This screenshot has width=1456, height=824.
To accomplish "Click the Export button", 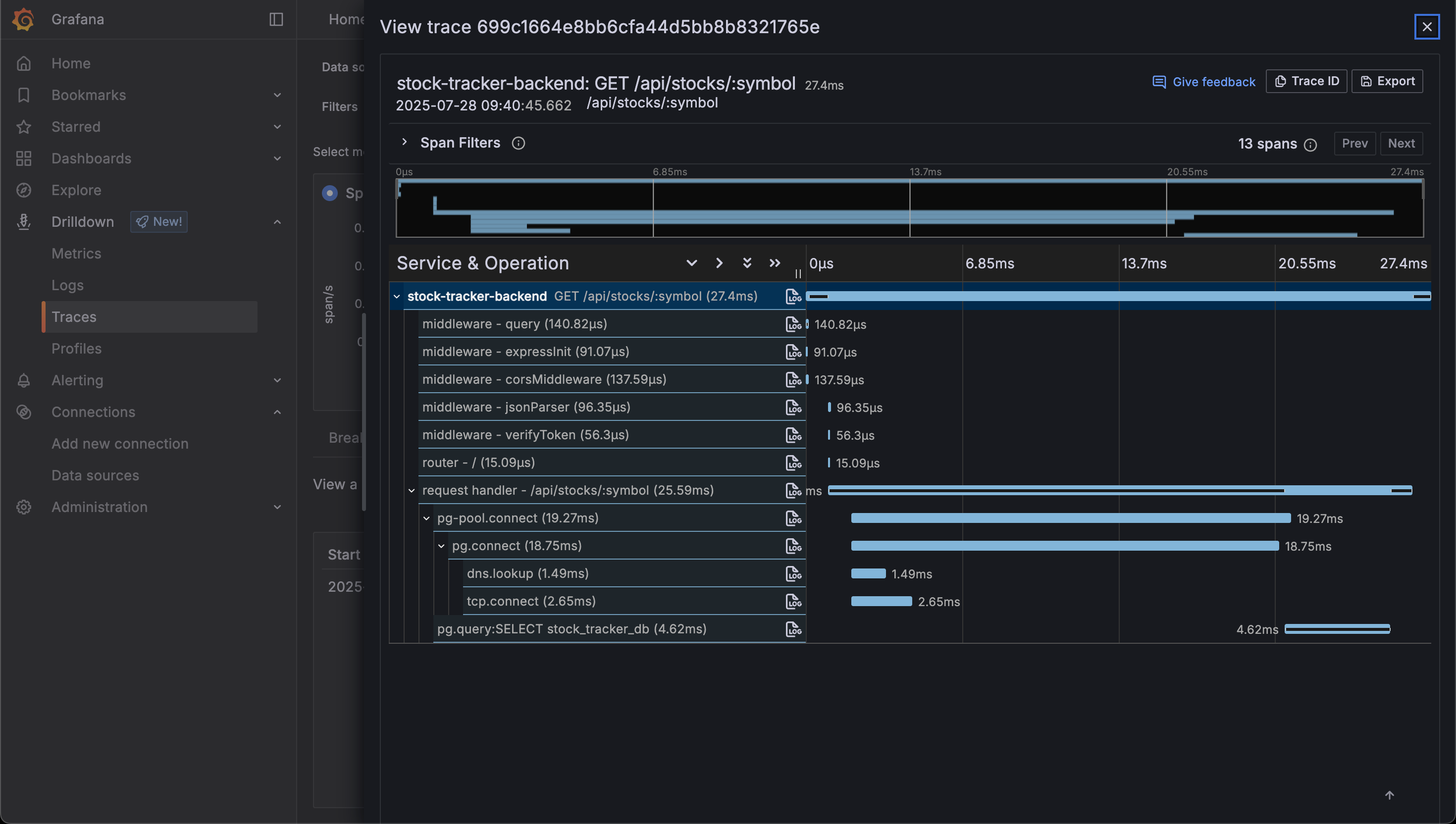I will (x=1387, y=81).
